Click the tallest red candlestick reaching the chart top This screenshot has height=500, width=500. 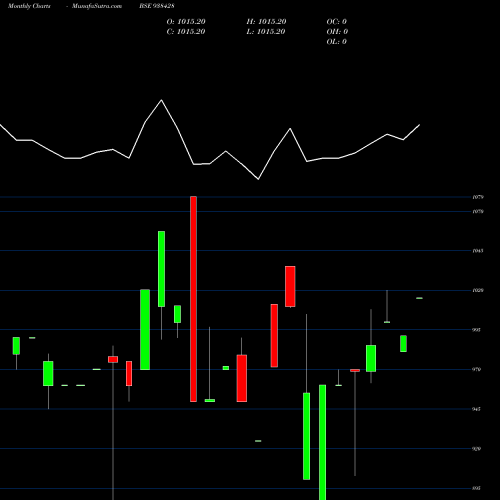193,299
